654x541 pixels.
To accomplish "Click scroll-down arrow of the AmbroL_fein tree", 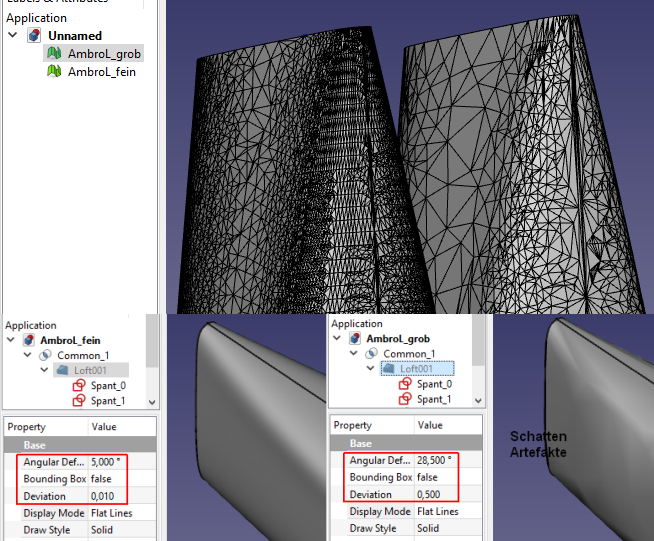I will pyautogui.click(x=152, y=402).
